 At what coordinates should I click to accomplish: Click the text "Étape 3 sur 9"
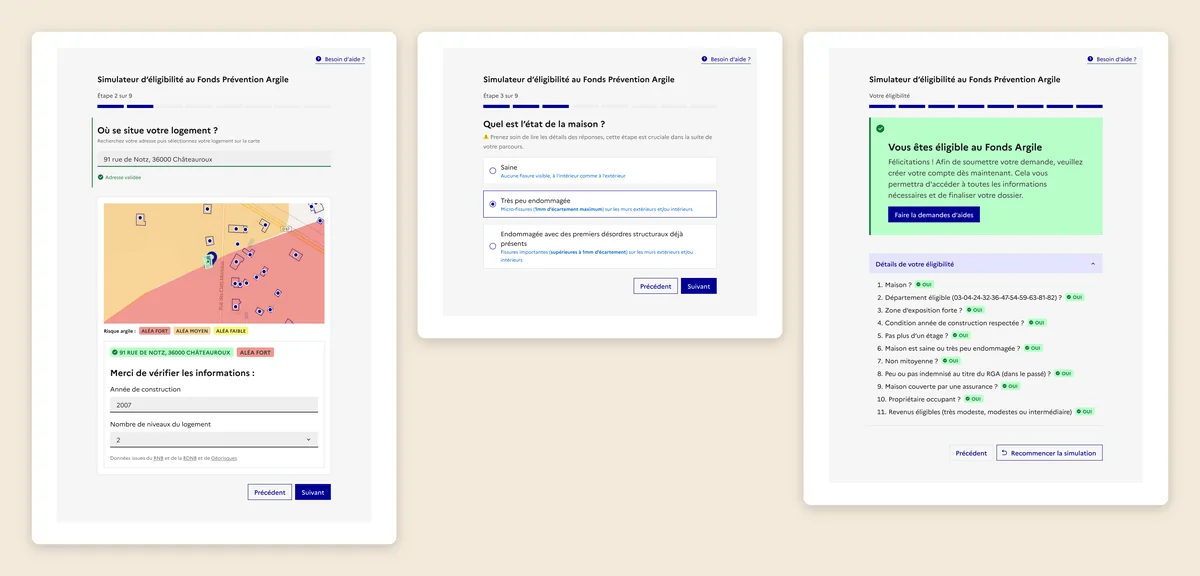tap(501, 96)
